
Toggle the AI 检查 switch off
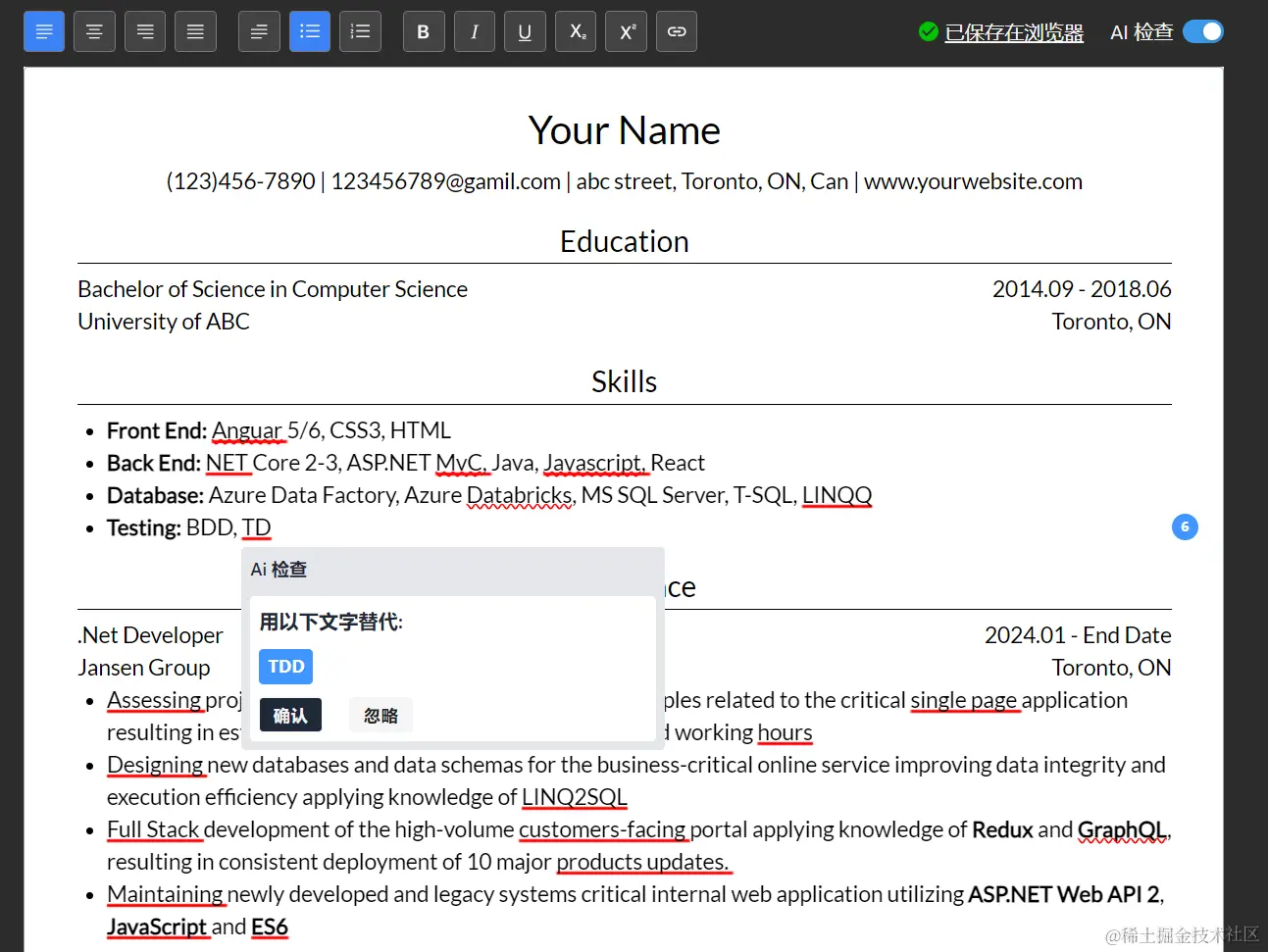click(x=1203, y=31)
